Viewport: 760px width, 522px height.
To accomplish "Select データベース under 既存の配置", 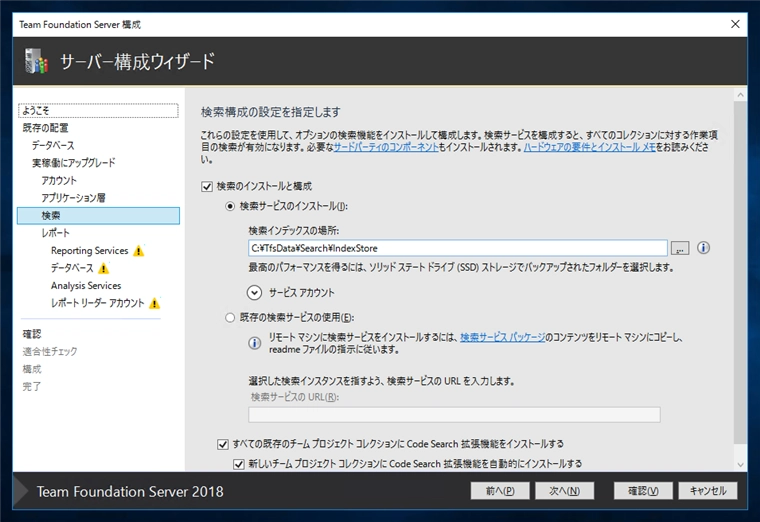I will point(53,145).
